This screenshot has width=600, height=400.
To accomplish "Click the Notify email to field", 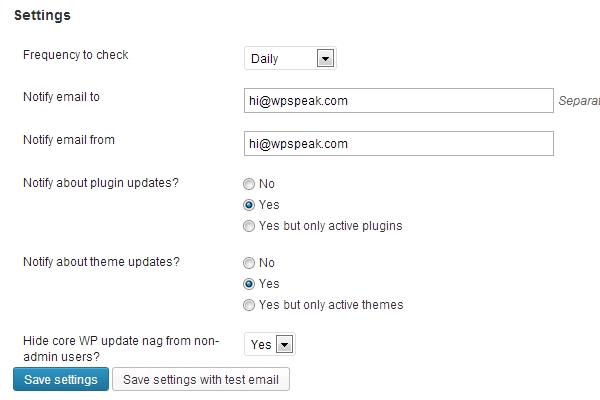I will 399,101.
